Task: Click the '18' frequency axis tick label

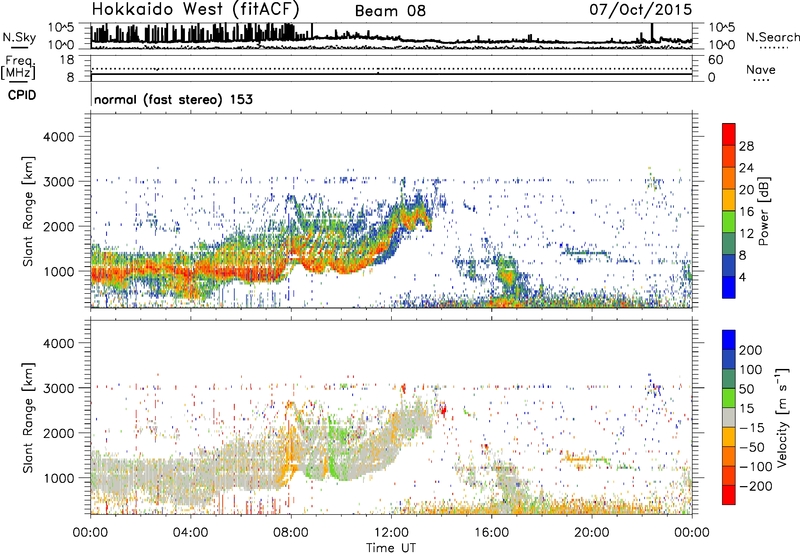Action: coord(67,60)
